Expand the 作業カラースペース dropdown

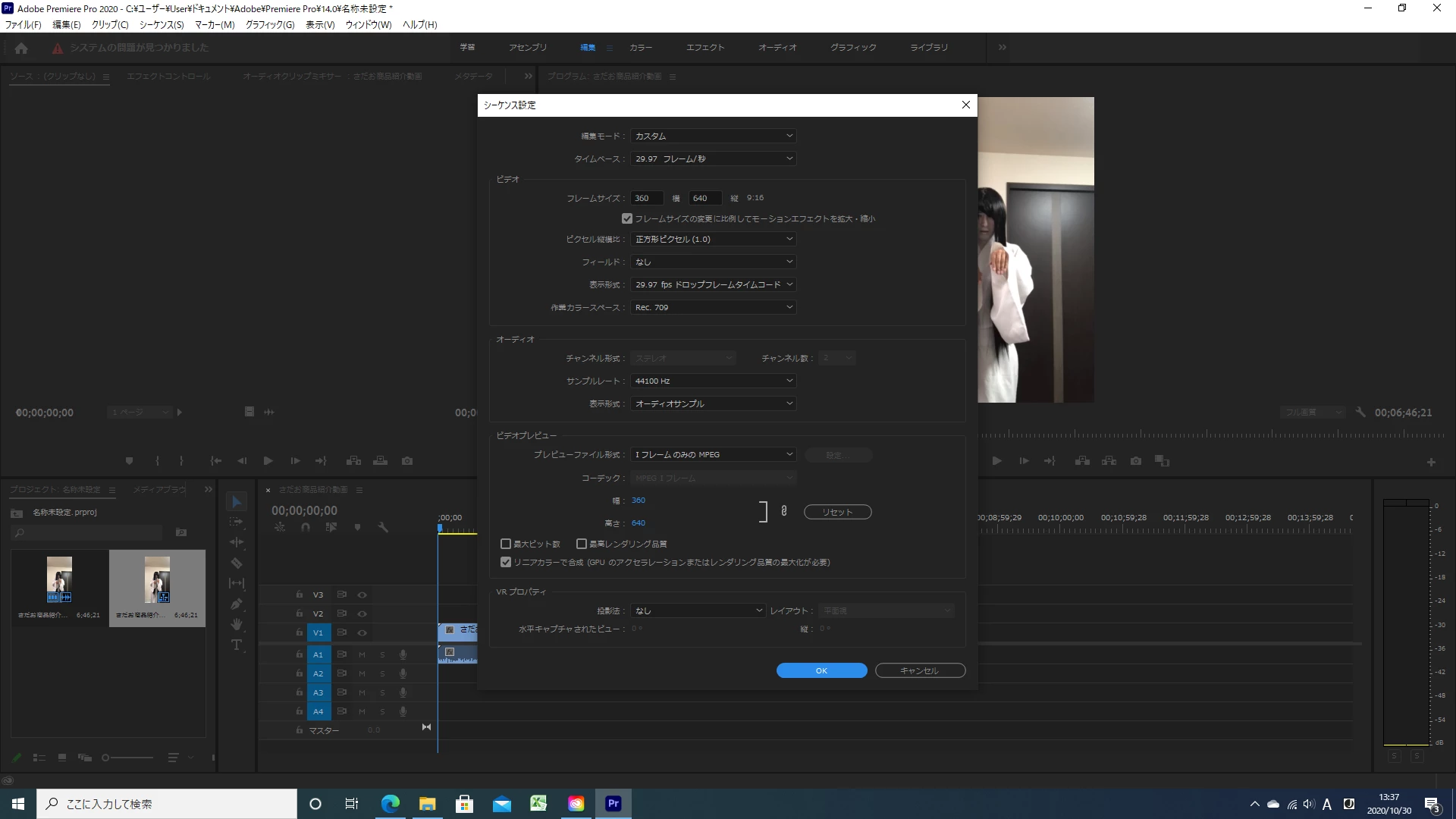(713, 307)
